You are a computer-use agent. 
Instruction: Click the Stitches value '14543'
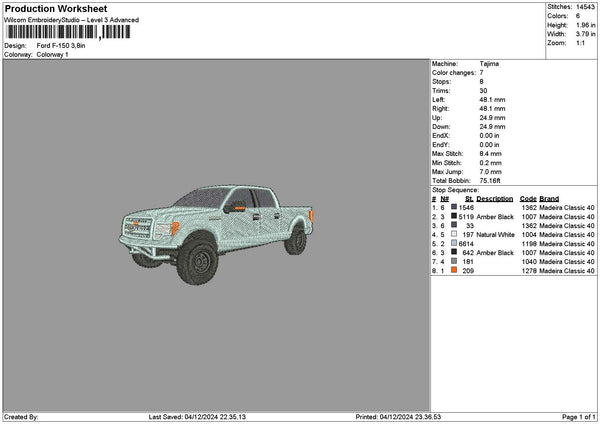[x=585, y=7]
